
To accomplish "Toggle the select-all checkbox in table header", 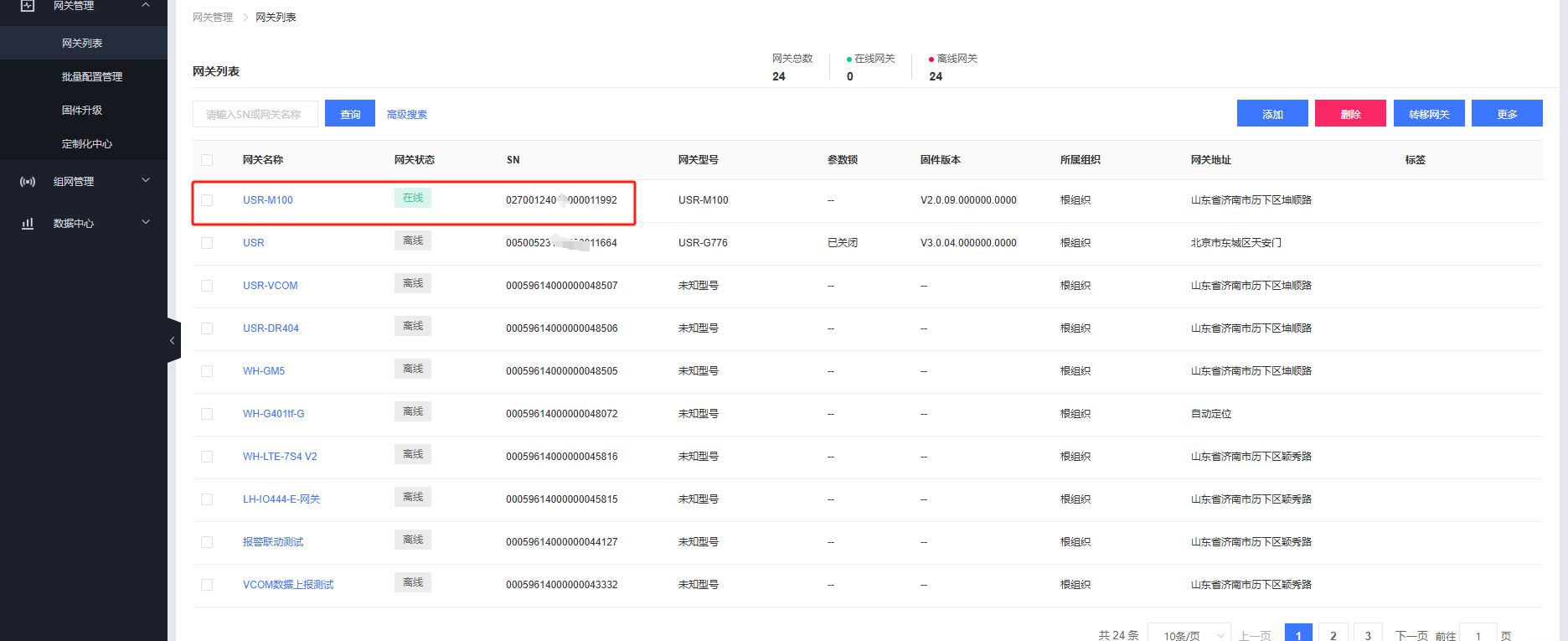I will 207,160.
